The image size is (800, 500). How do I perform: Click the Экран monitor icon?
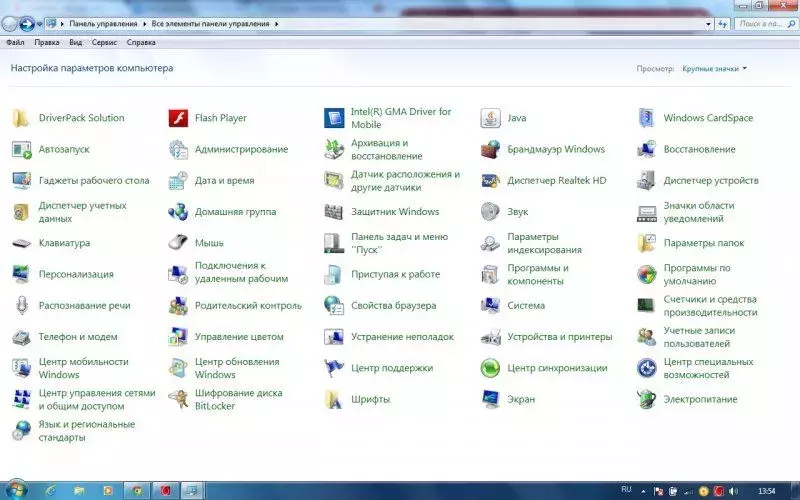click(490, 399)
